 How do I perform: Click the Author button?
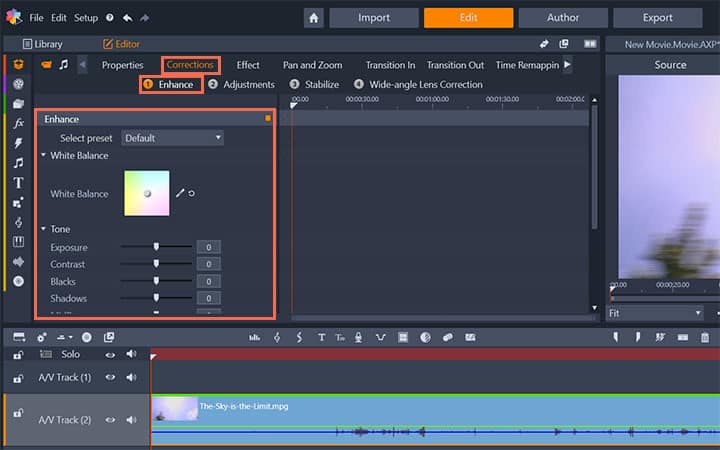563,18
